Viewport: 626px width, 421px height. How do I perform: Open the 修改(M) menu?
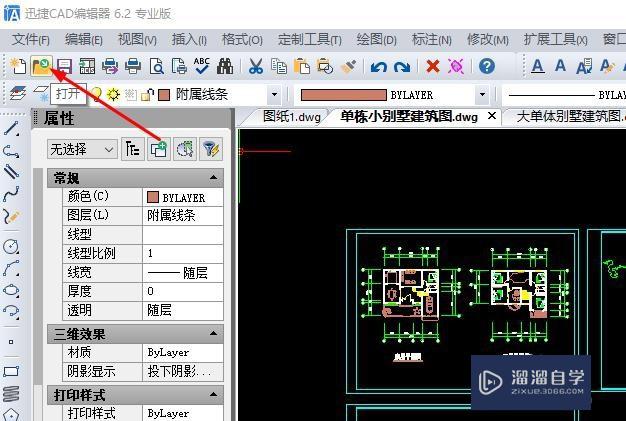coord(487,40)
